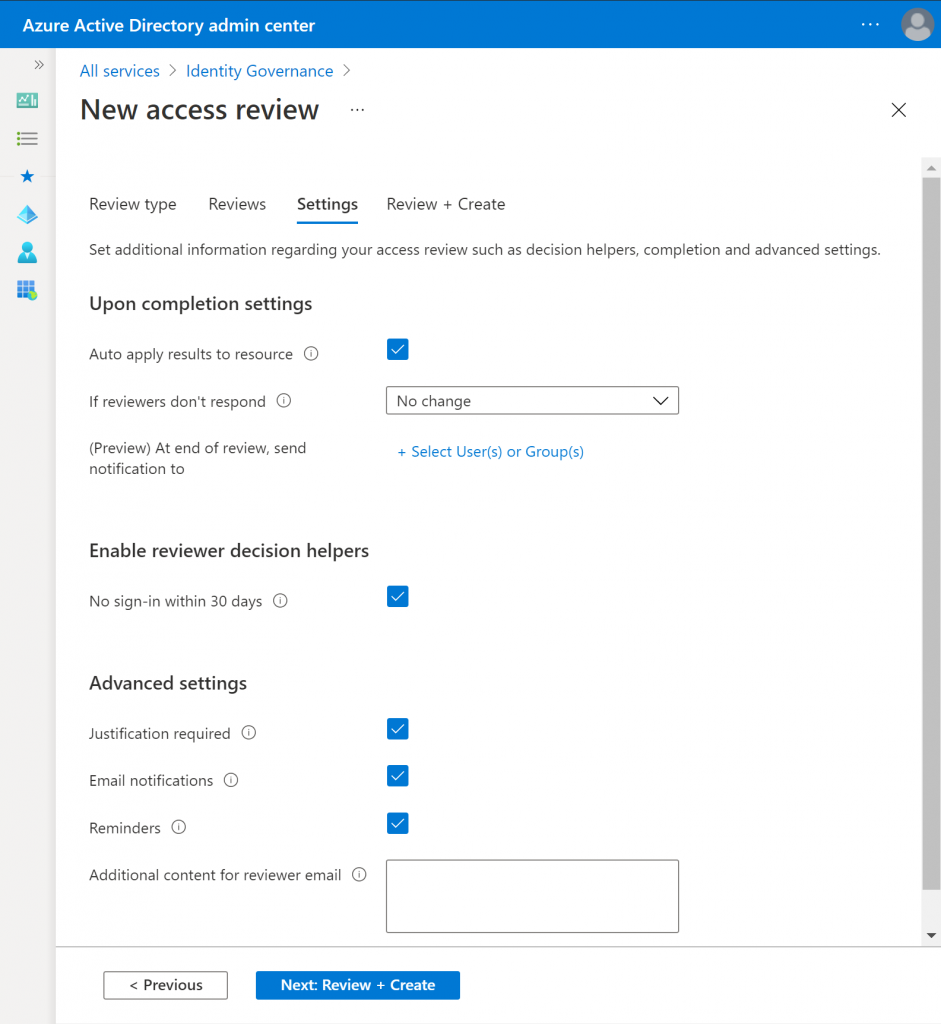Click the scrollbar down arrow
The image size is (941, 1024).
point(931,935)
